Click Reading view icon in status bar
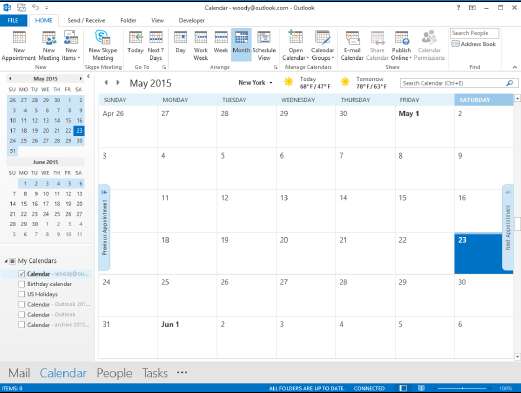Image resolution: width=521 pixels, height=393 pixels. 421,388
